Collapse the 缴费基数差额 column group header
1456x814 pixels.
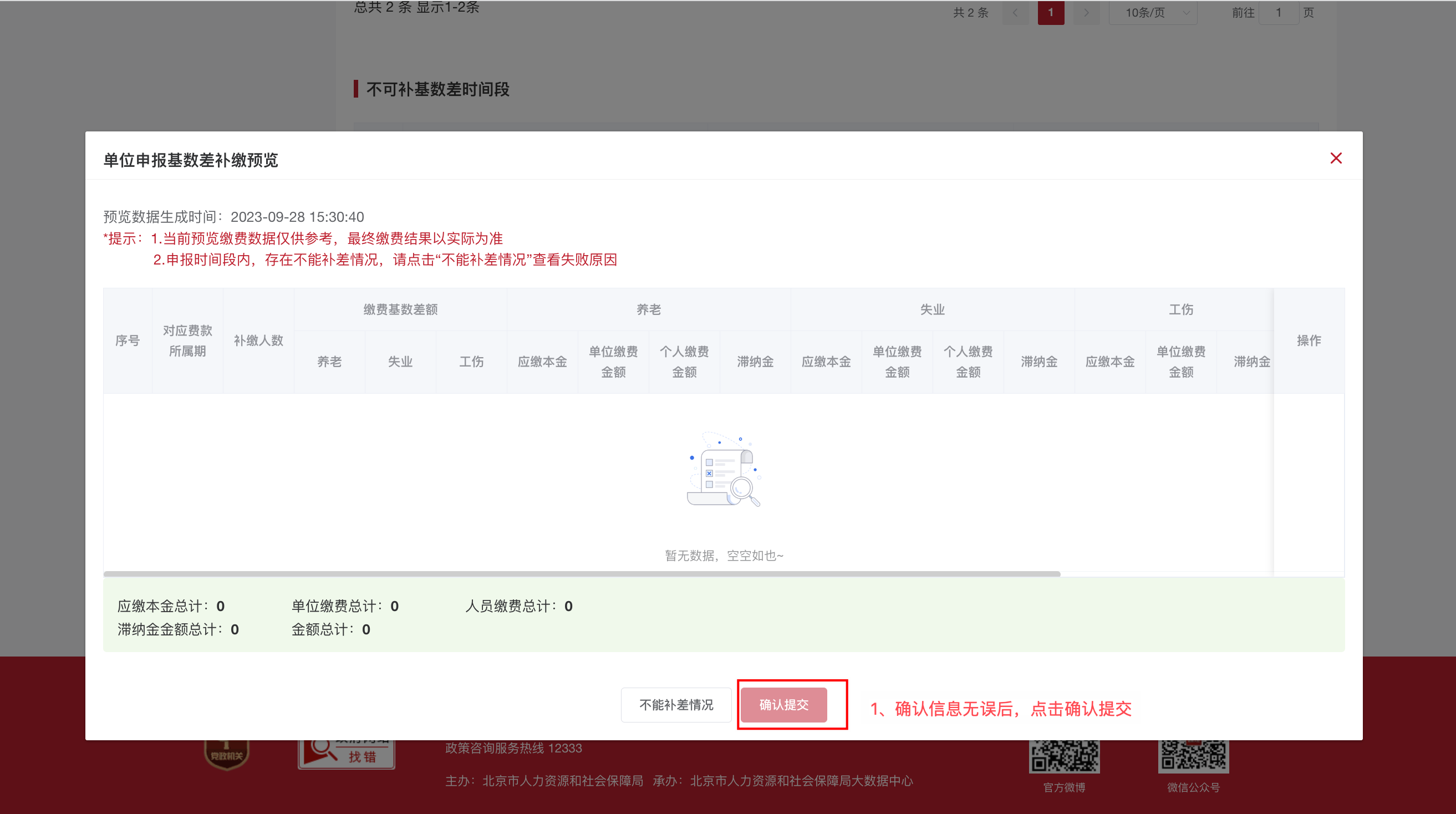tap(401, 309)
